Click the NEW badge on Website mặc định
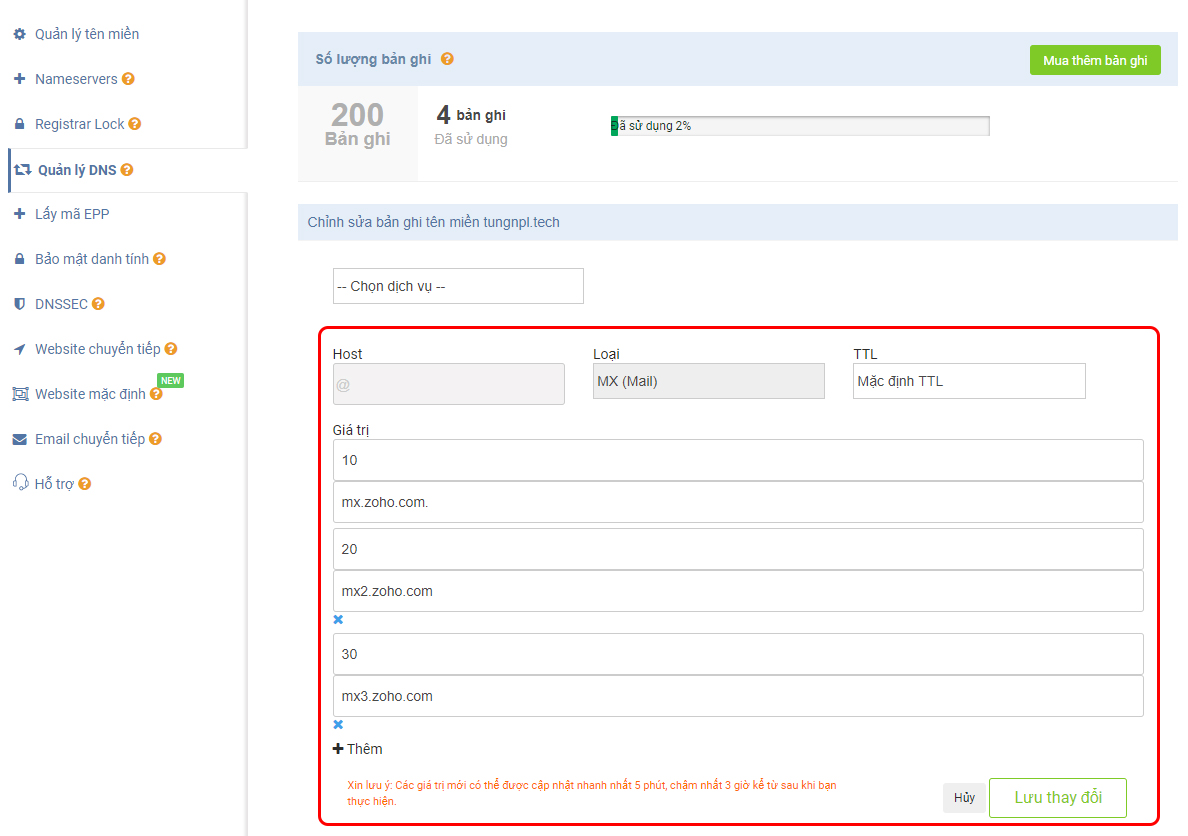Image resolution: width=1188 pixels, height=836 pixels. click(170, 380)
